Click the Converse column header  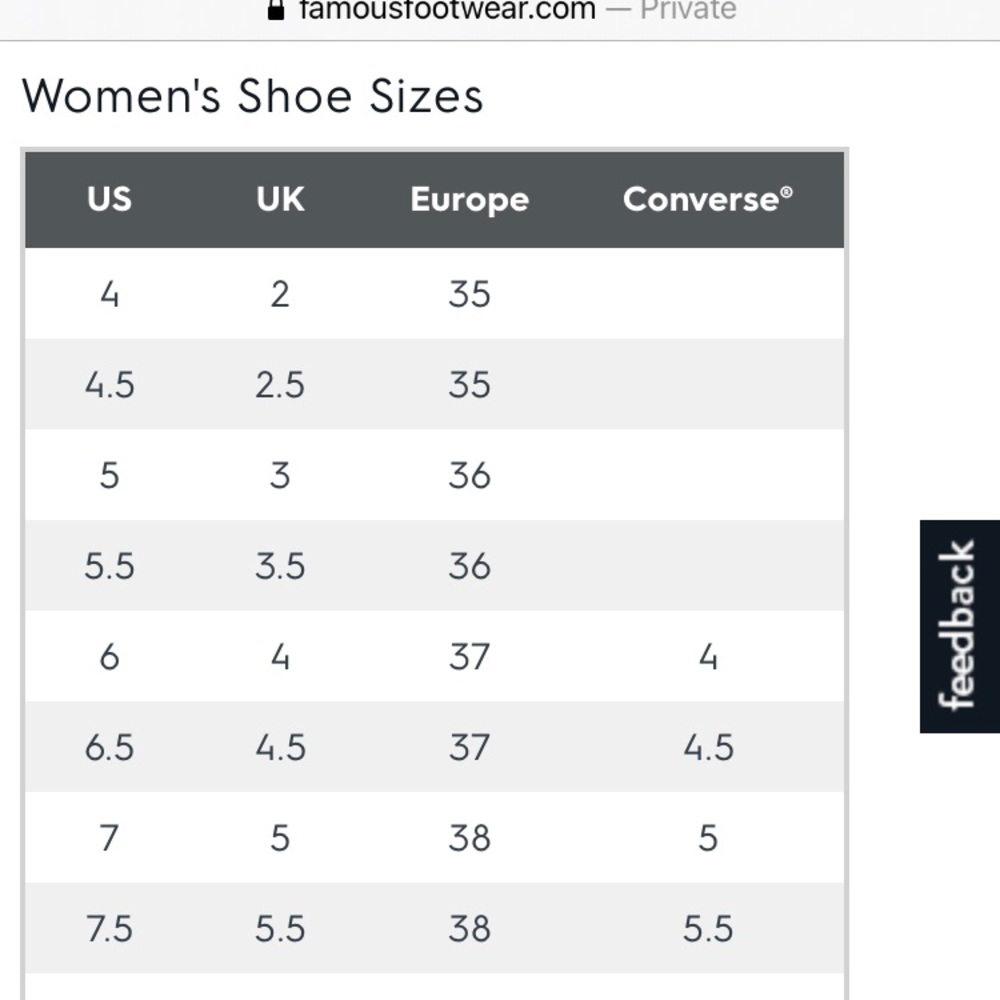pyautogui.click(x=708, y=199)
